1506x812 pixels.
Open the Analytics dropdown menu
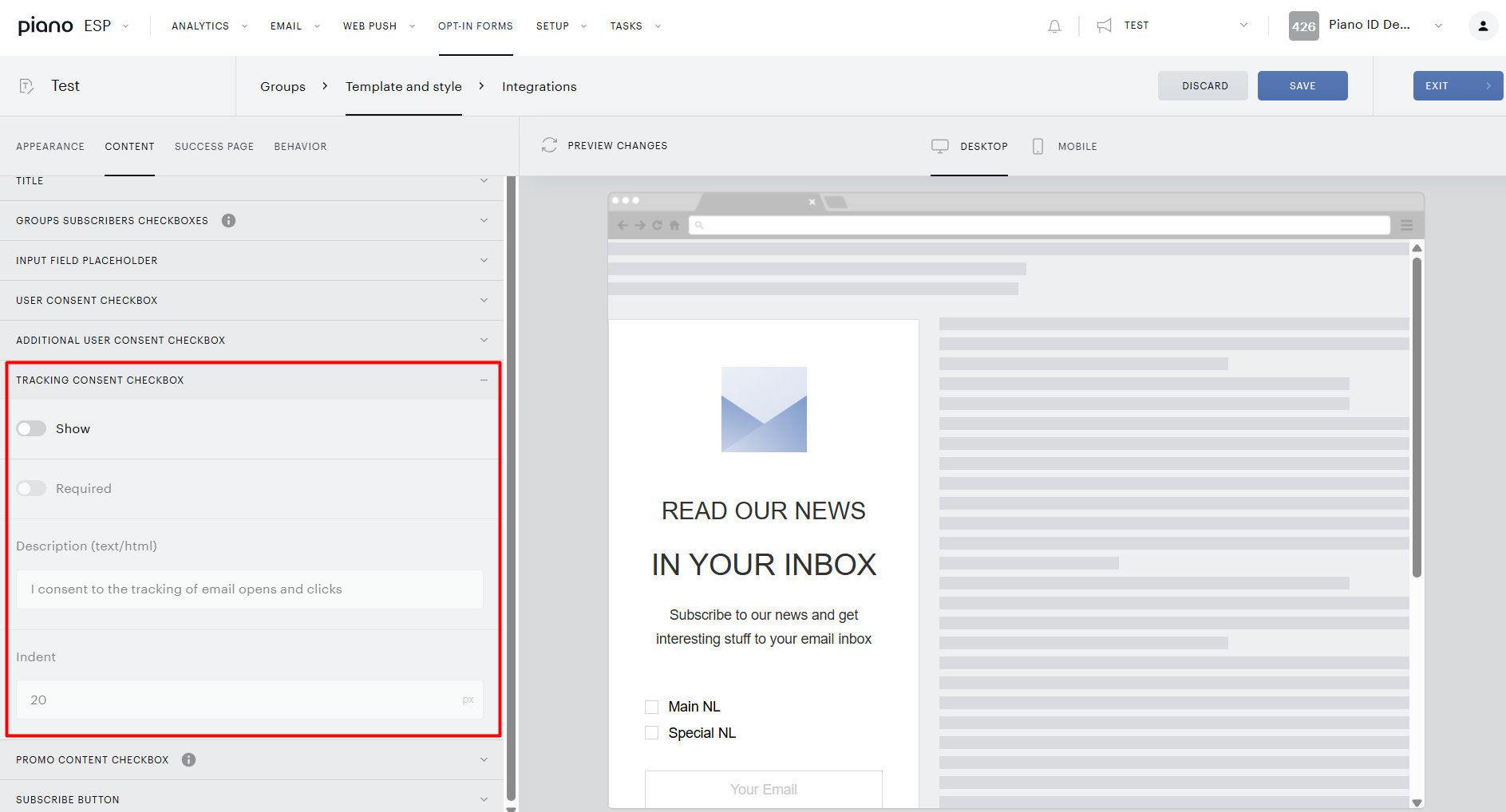click(209, 26)
